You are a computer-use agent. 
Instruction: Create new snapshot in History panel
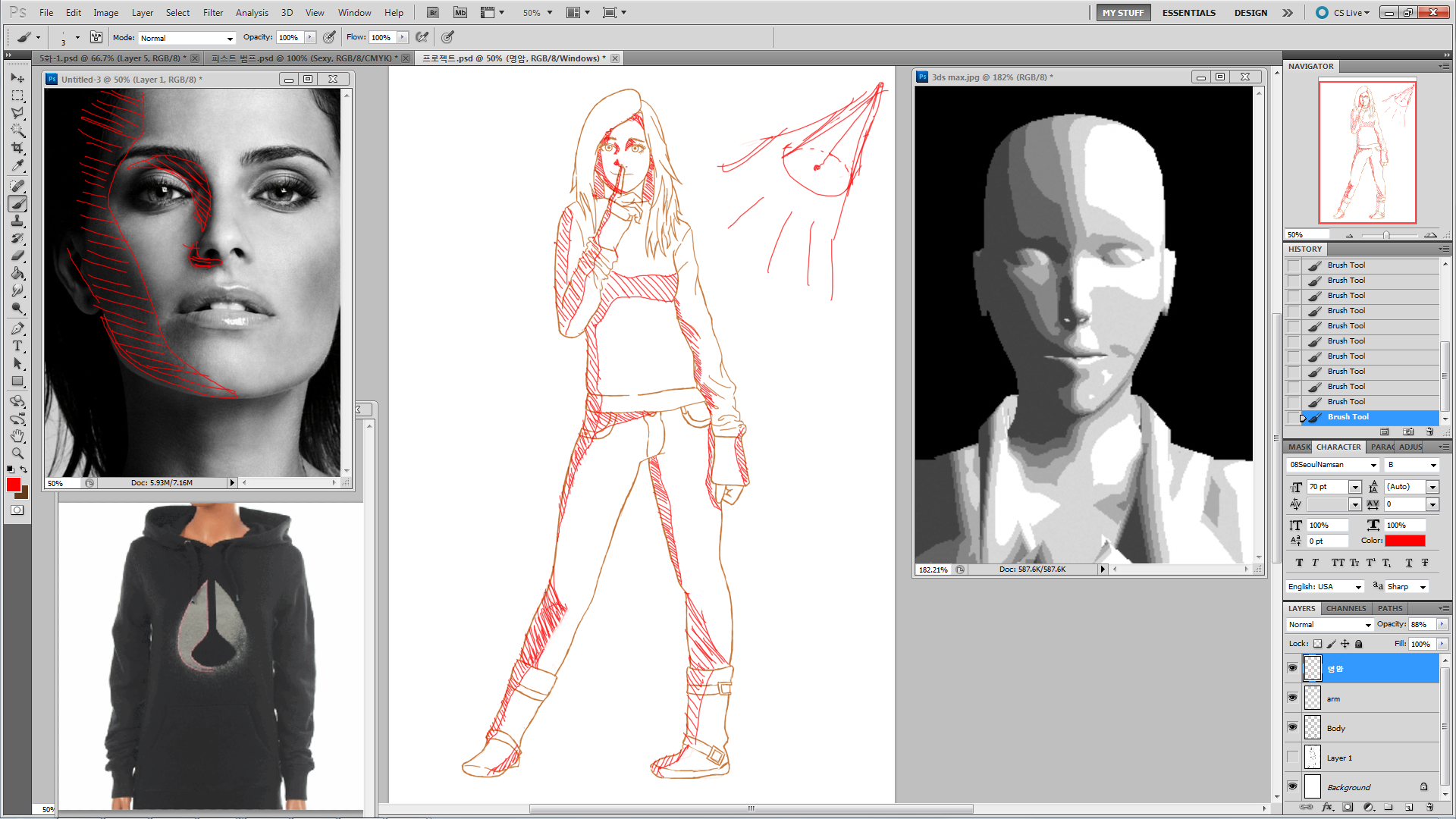[1408, 432]
